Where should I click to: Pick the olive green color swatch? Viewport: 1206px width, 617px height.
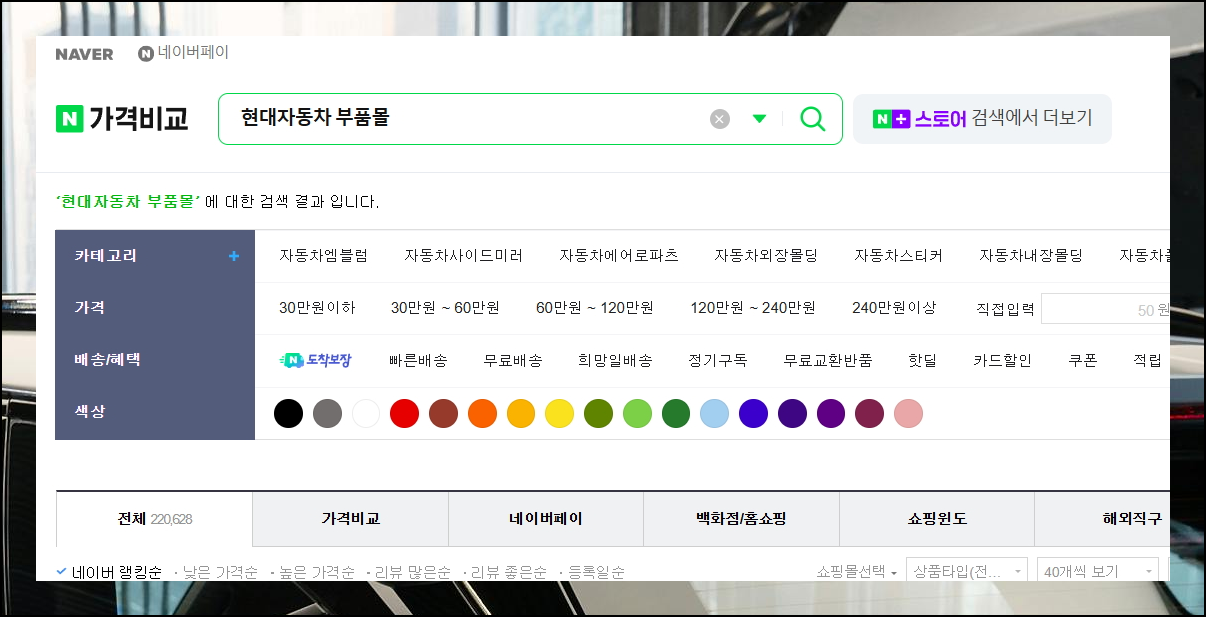(598, 413)
